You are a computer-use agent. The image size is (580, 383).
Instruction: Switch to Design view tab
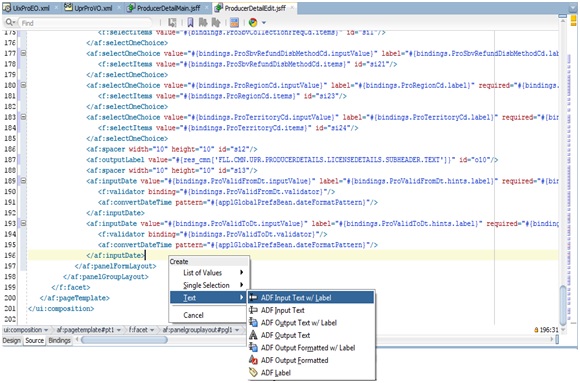tap(11, 340)
